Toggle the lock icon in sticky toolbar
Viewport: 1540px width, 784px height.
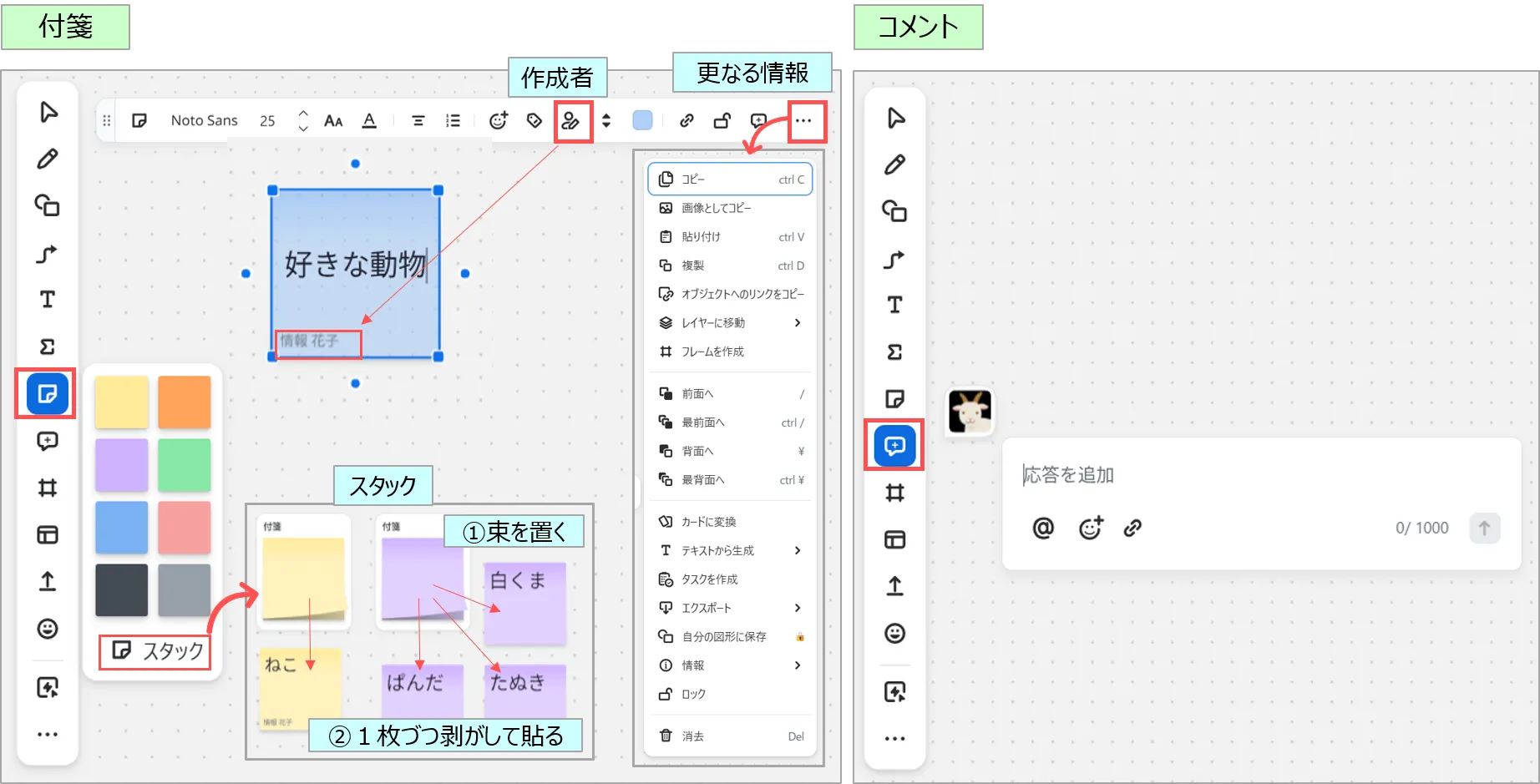[722, 121]
